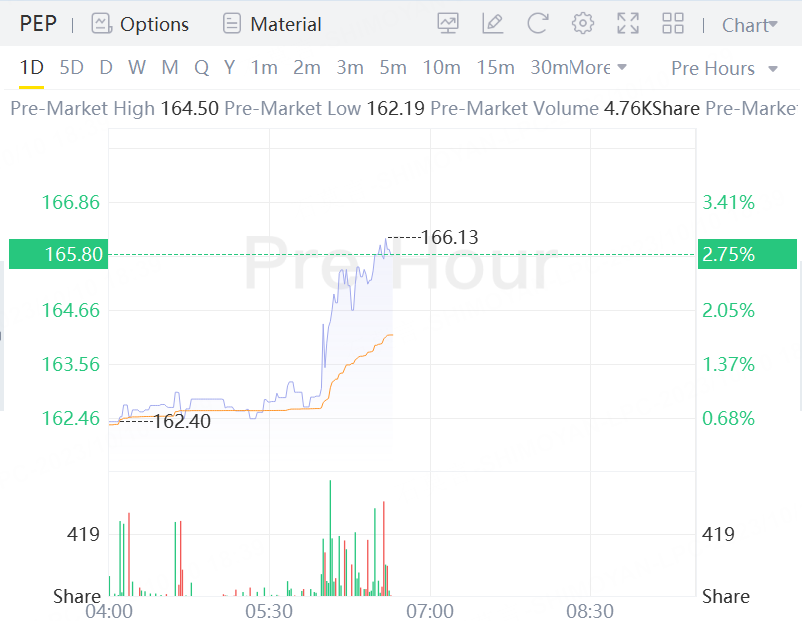Click the 05:30 time axis label
This screenshot has width=802, height=621.
pyautogui.click(x=269, y=611)
